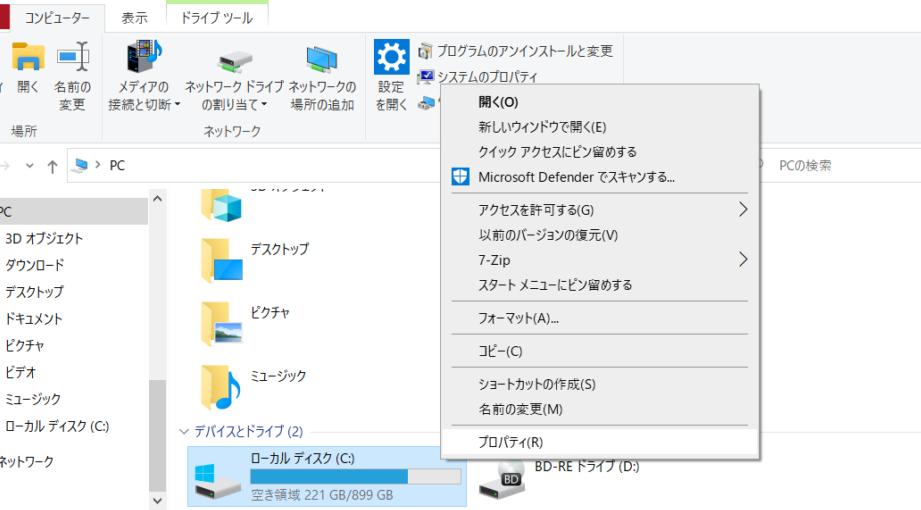The height and width of the screenshot is (510, 921).
Task: Choose Properties from the context menu
Action: [x=511, y=442]
